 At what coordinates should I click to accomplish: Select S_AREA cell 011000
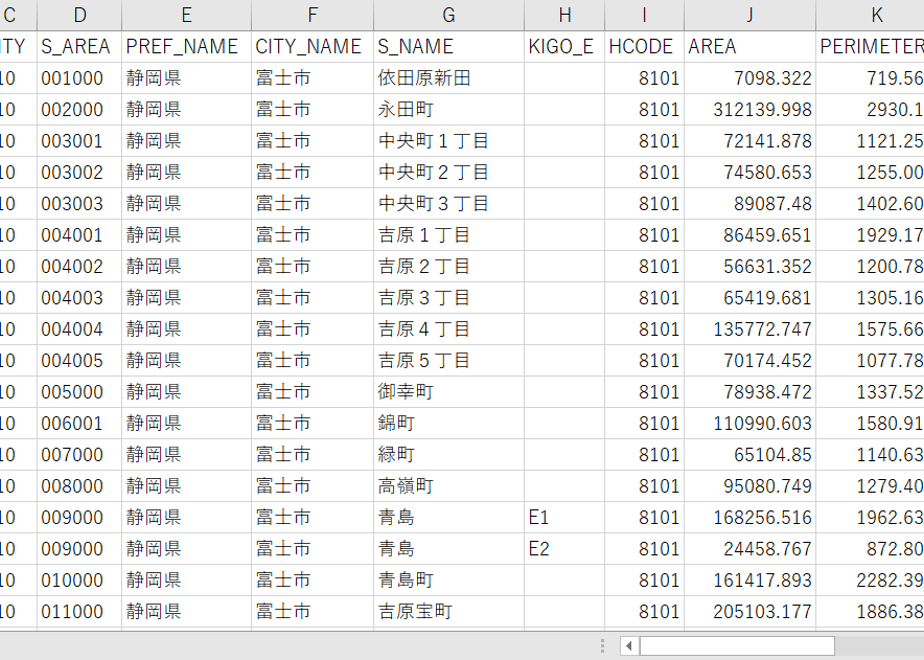coord(80,612)
